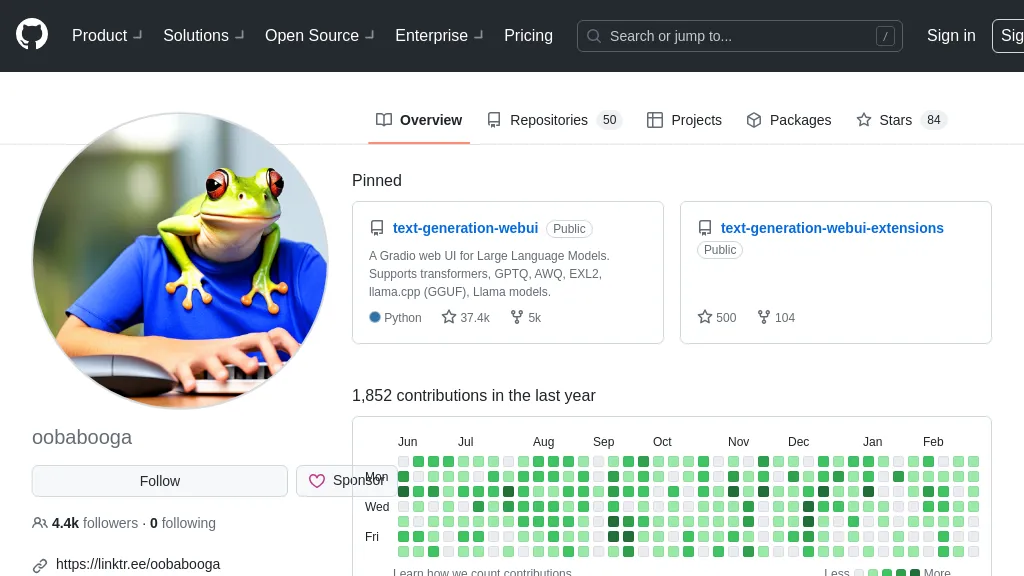The image size is (1024, 576).
Task: Open text-generation-webui-extensions repository link
Action: (832, 228)
